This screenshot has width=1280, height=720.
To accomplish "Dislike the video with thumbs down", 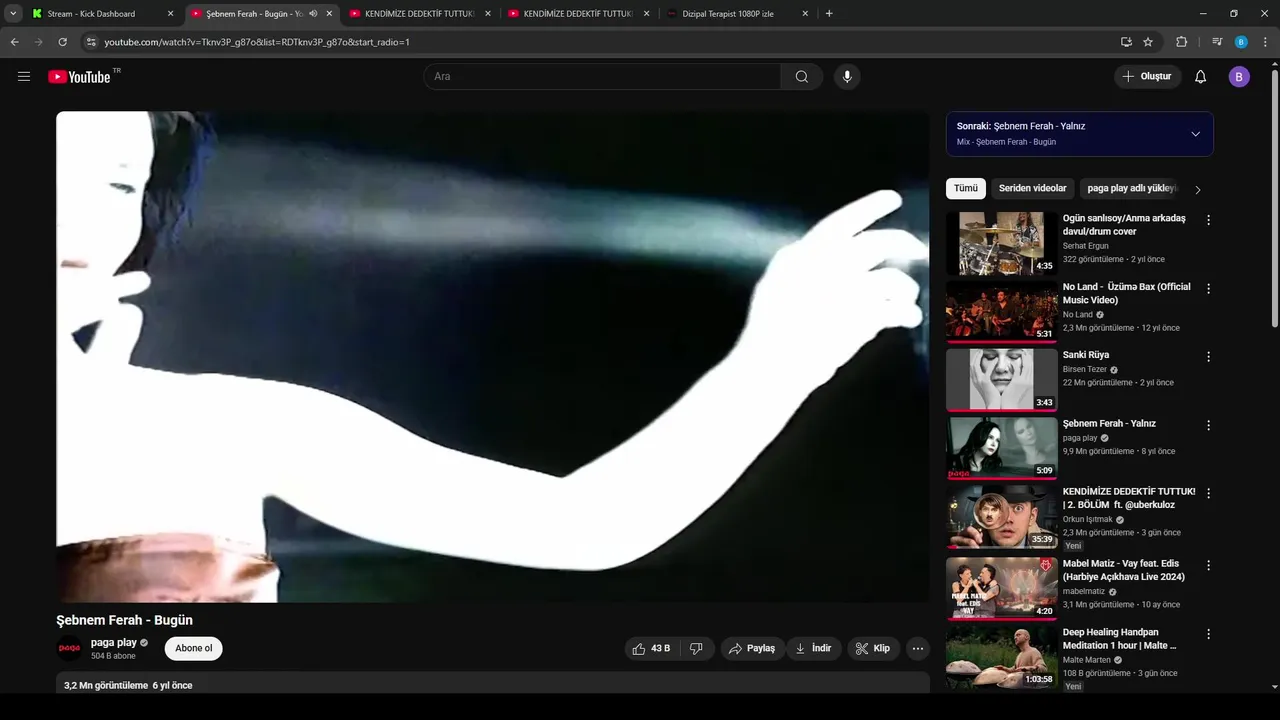I will pos(696,649).
